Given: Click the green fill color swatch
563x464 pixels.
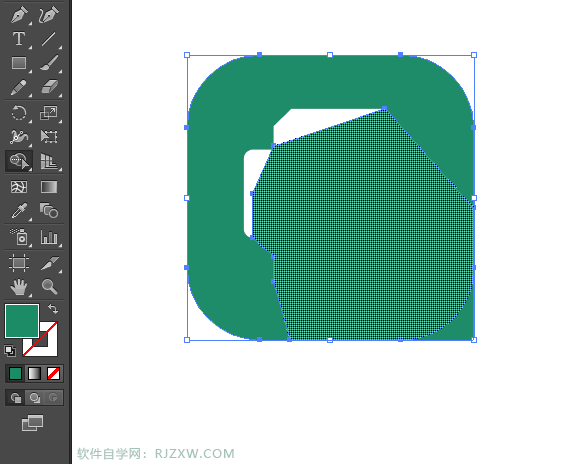Looking at the screenshot, I should (x=22, y=321).
